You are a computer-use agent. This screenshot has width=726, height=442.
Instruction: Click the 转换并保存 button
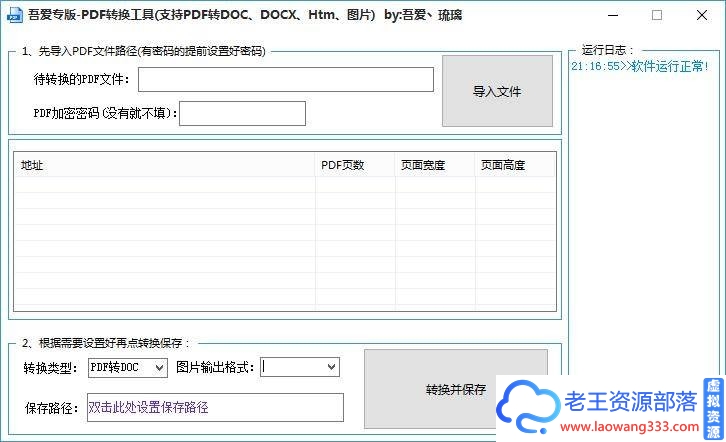tap(455, 389)
